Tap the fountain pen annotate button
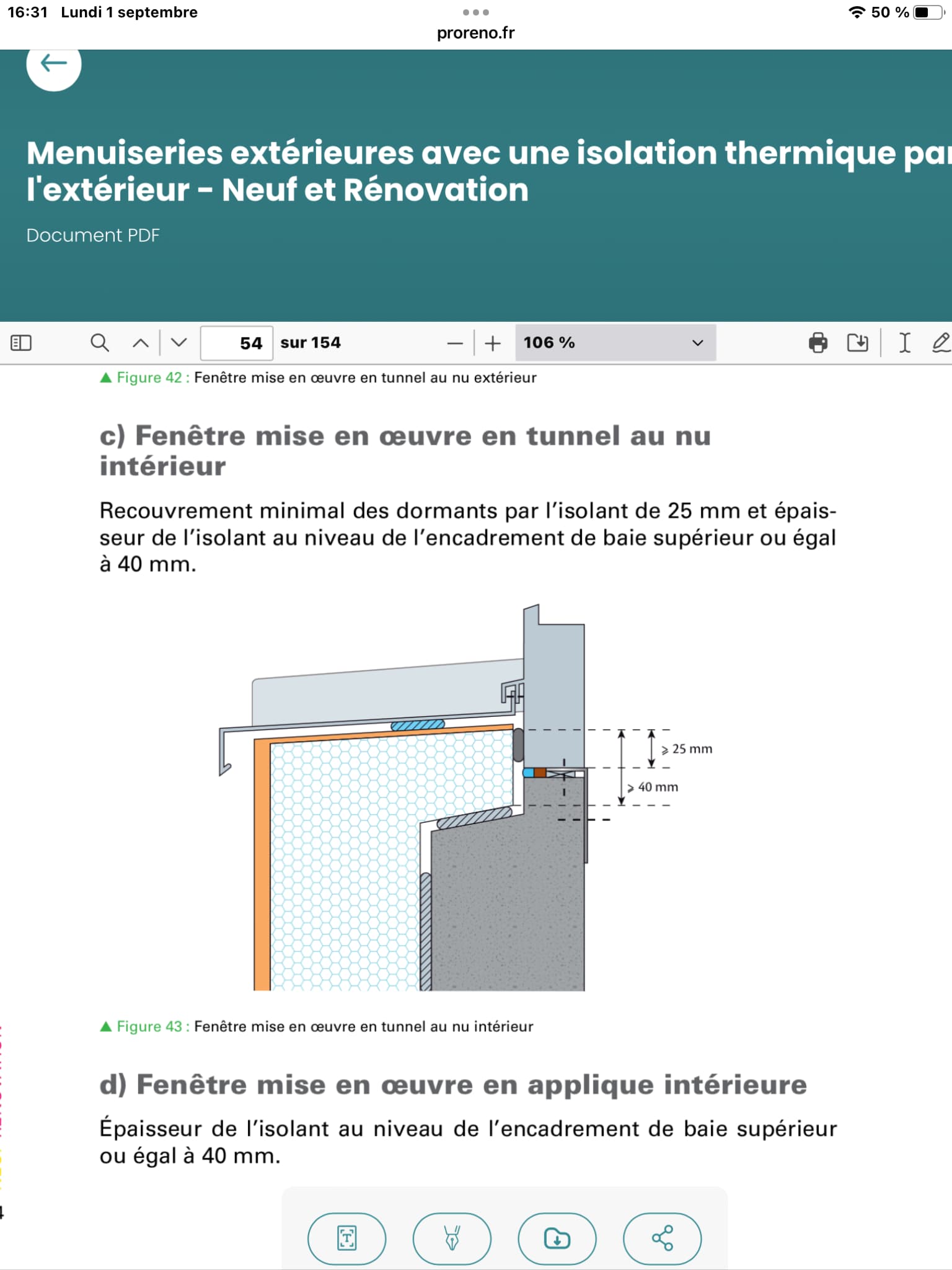Image resolution: width=952 pixels, height=1270 pixels. 452,1238
